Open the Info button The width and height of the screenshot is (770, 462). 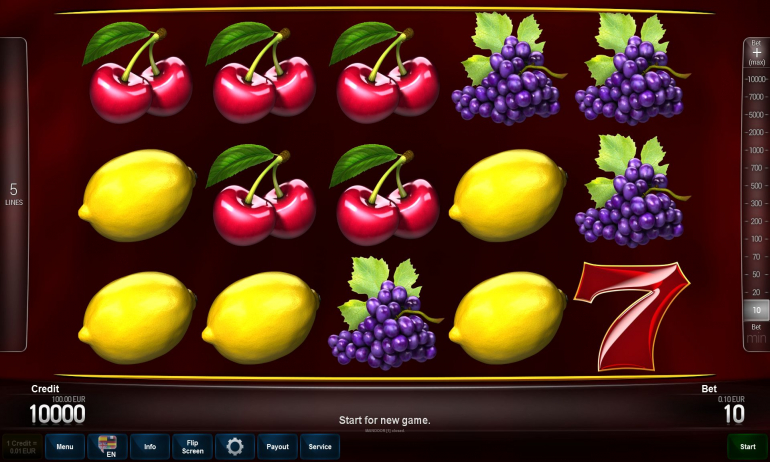click(x=150, y=446)
